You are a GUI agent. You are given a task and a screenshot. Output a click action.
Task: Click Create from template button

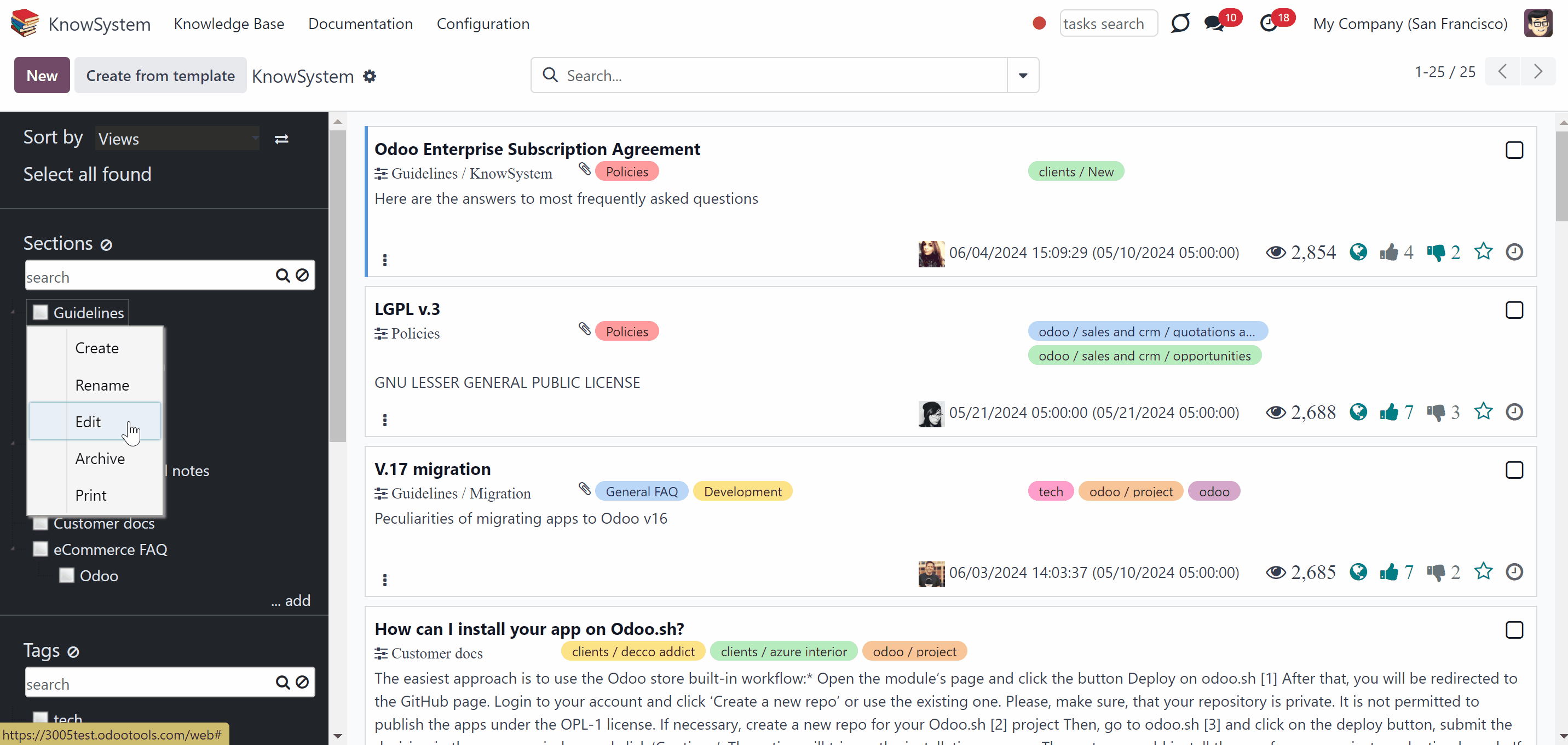click(161, 76)
